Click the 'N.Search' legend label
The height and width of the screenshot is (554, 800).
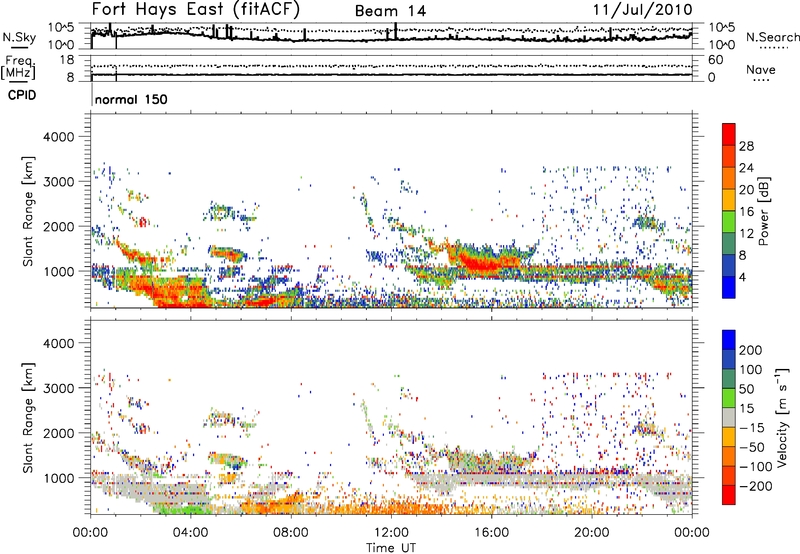[x=772, y=37]
